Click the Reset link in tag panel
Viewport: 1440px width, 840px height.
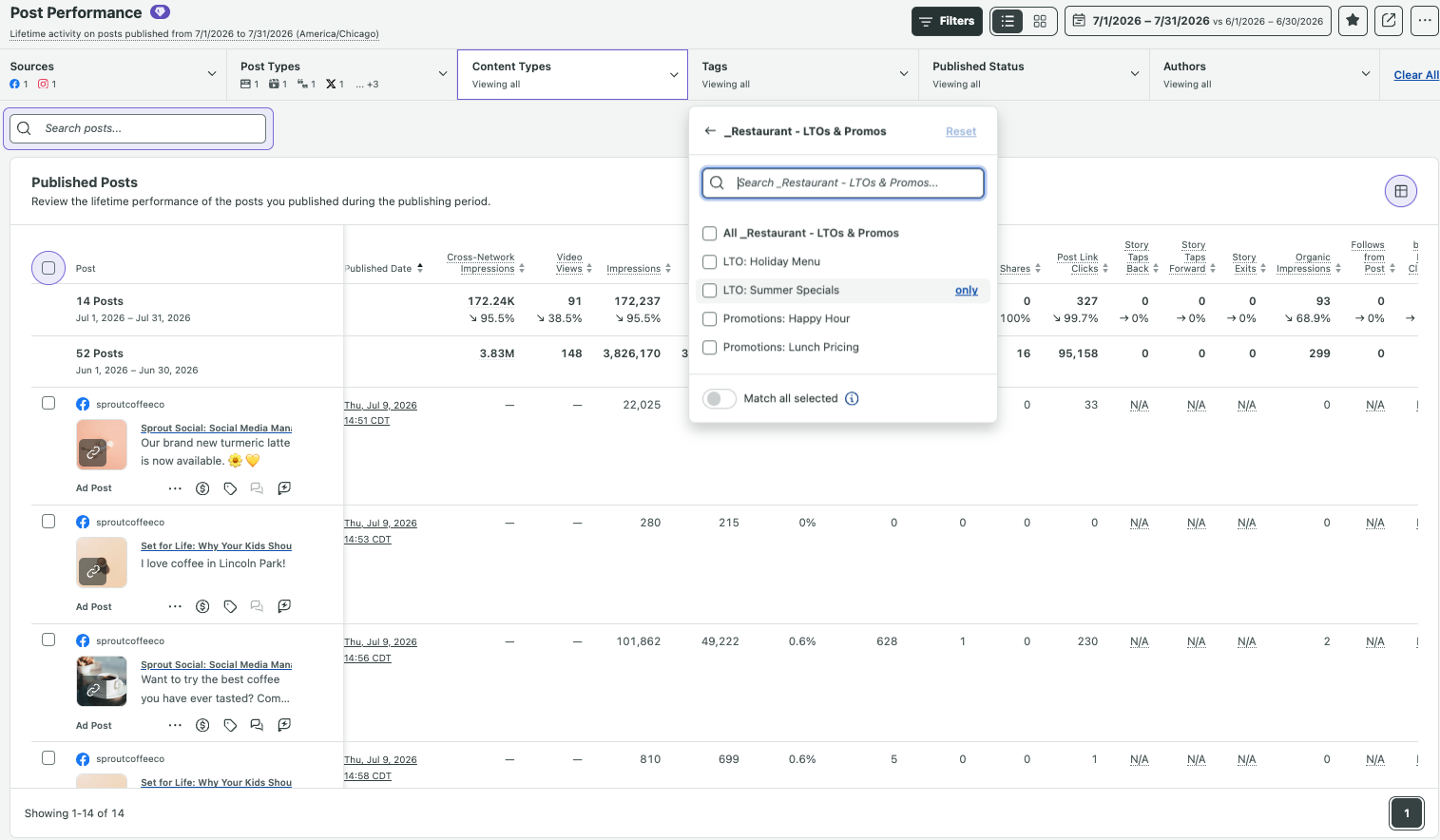[x=961, y=132]
